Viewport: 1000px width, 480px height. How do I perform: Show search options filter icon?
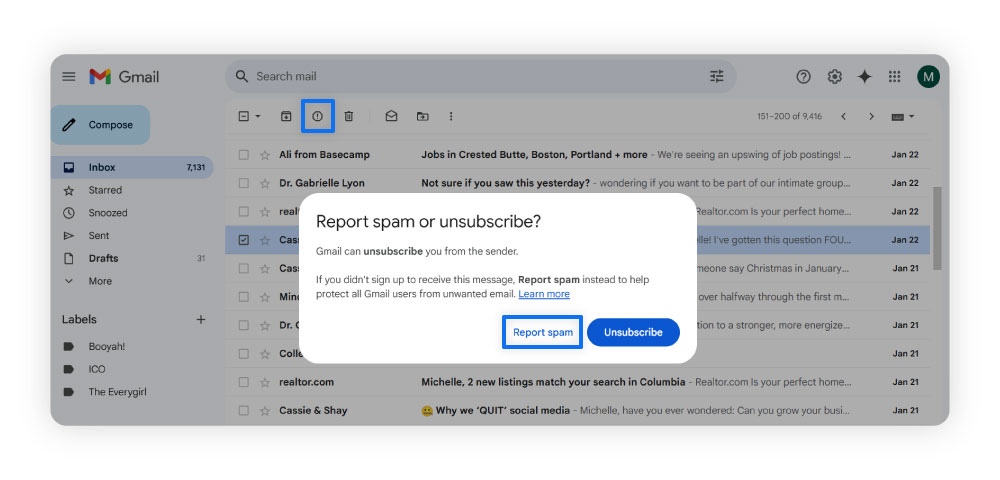(717, 76)
